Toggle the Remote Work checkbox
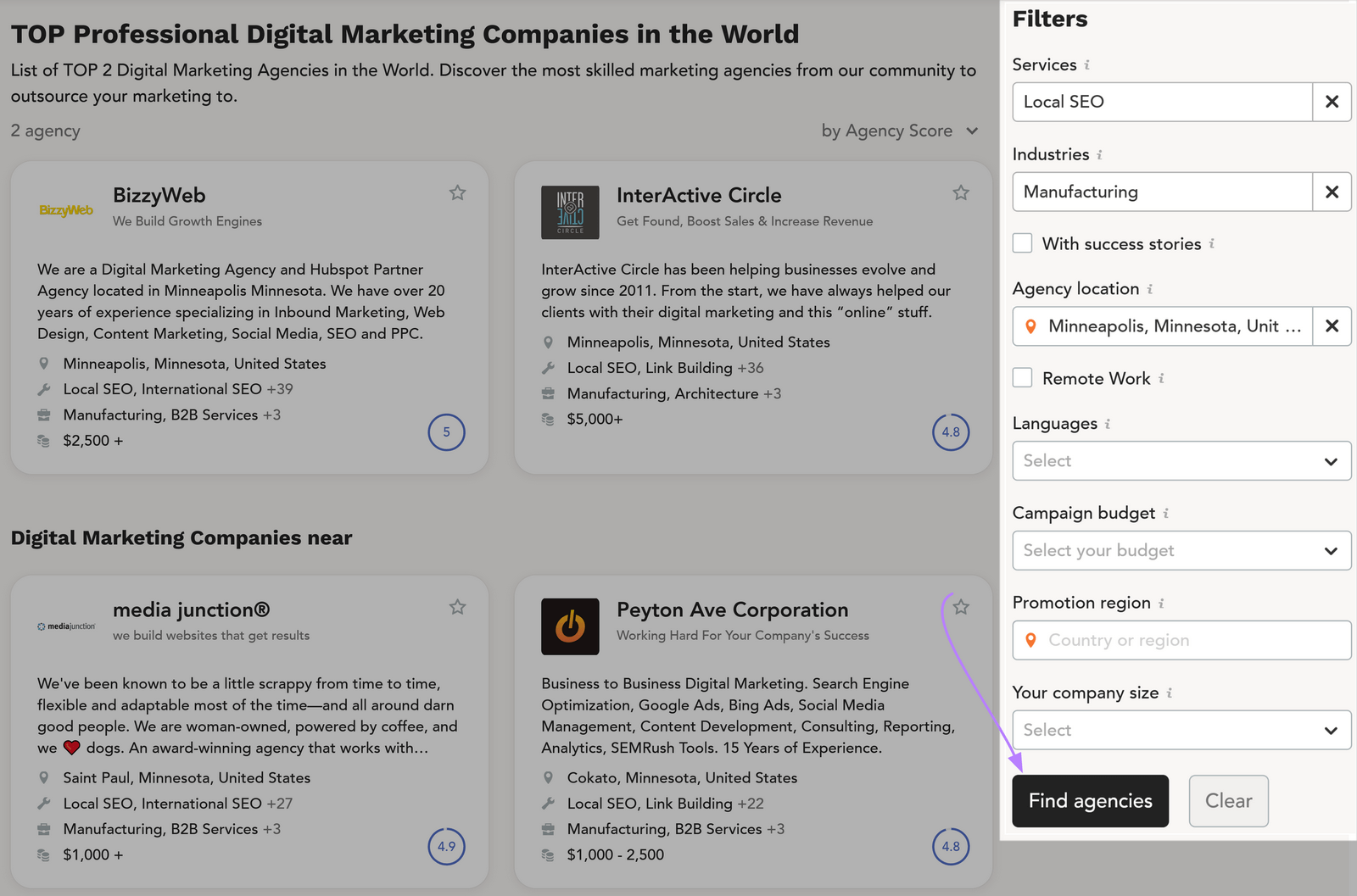Screen dimensions: 1357x896 tap(1022, 377)
